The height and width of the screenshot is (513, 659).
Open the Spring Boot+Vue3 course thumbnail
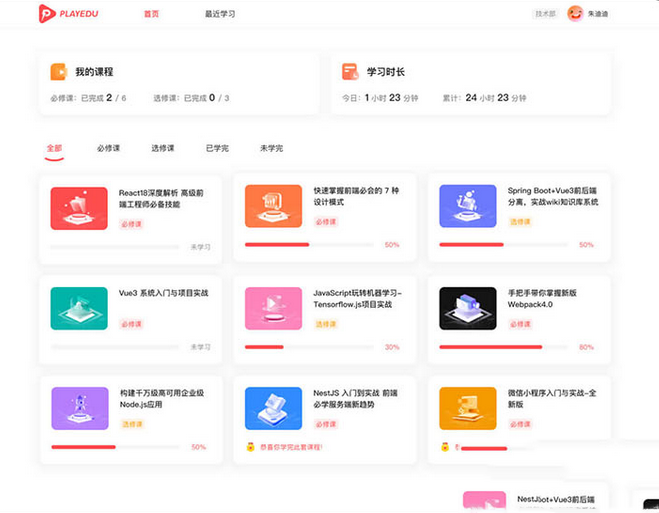tap(468, 206)
